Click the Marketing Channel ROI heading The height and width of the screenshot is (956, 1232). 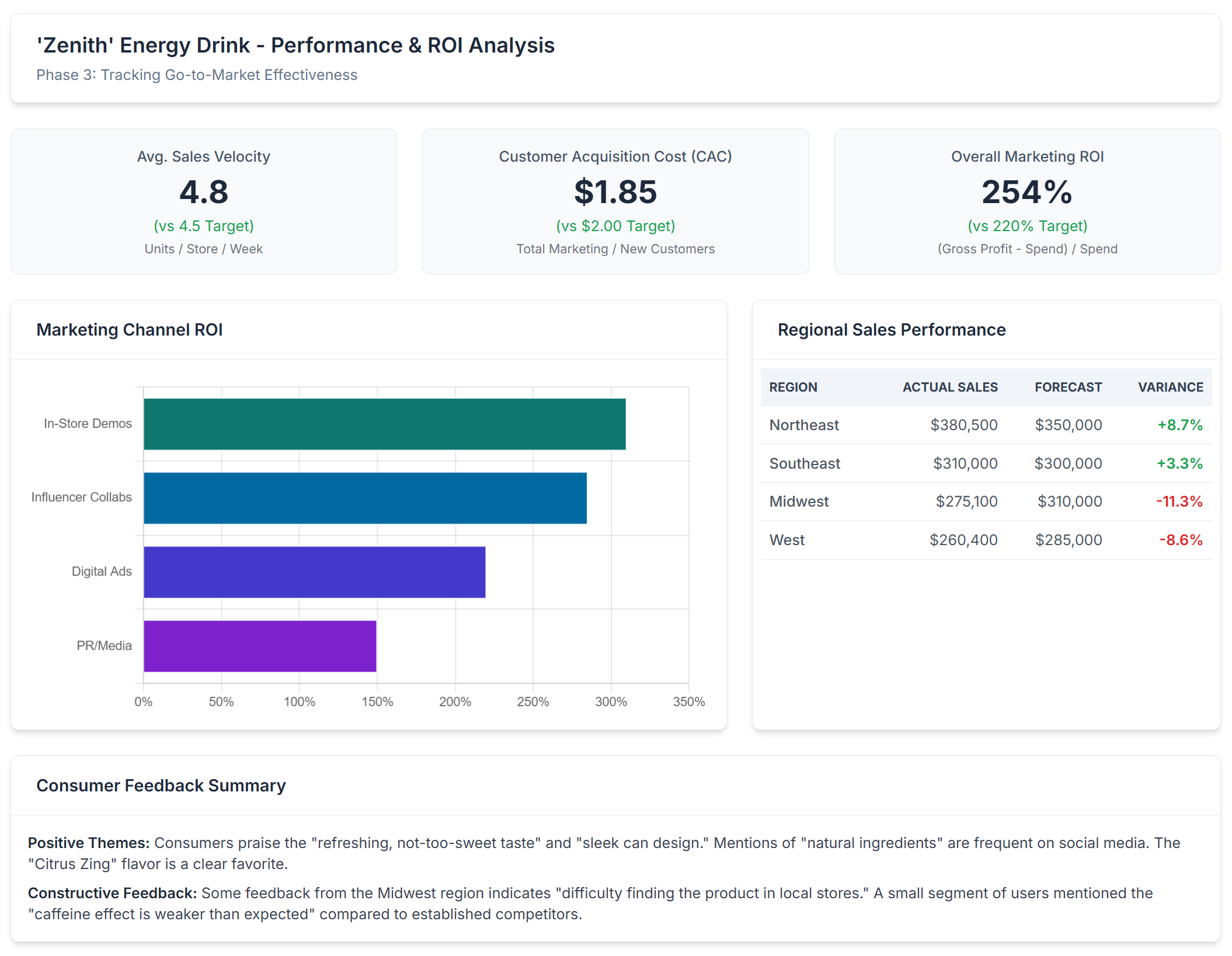[130, 330]
